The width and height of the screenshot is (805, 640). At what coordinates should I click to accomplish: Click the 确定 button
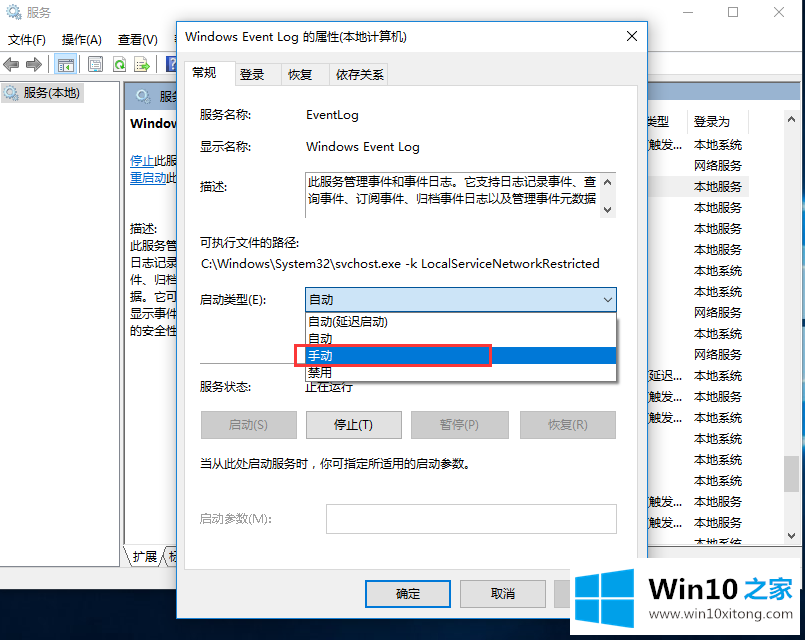(408, 594)
